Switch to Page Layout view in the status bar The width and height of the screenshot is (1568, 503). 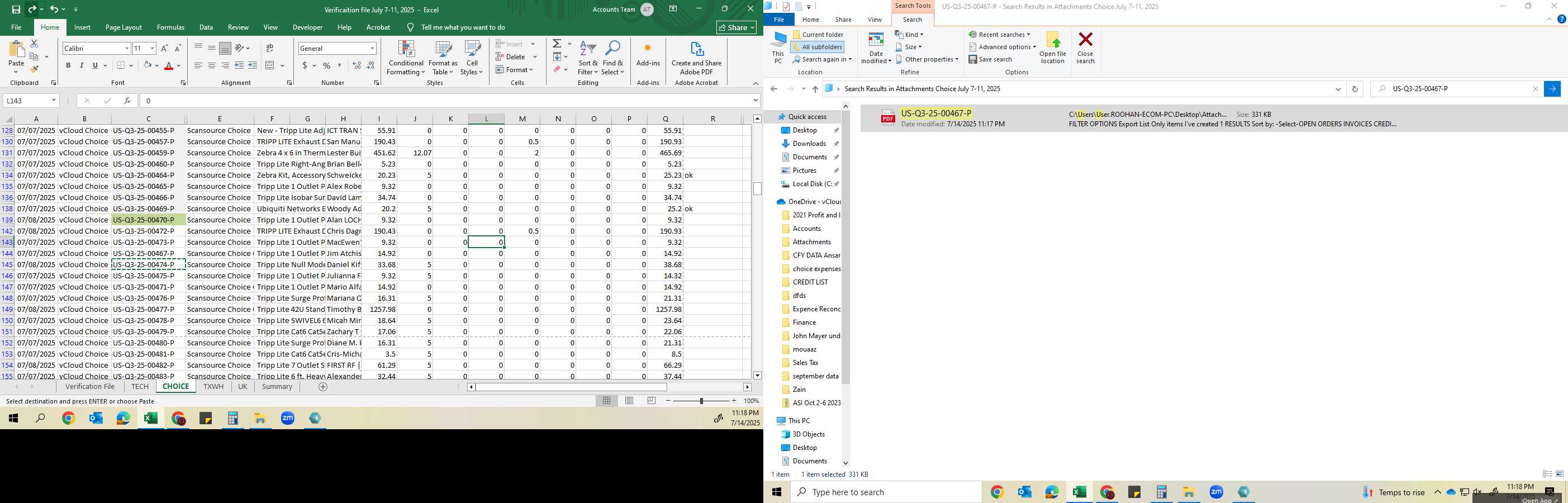click(x=629, y=401)
